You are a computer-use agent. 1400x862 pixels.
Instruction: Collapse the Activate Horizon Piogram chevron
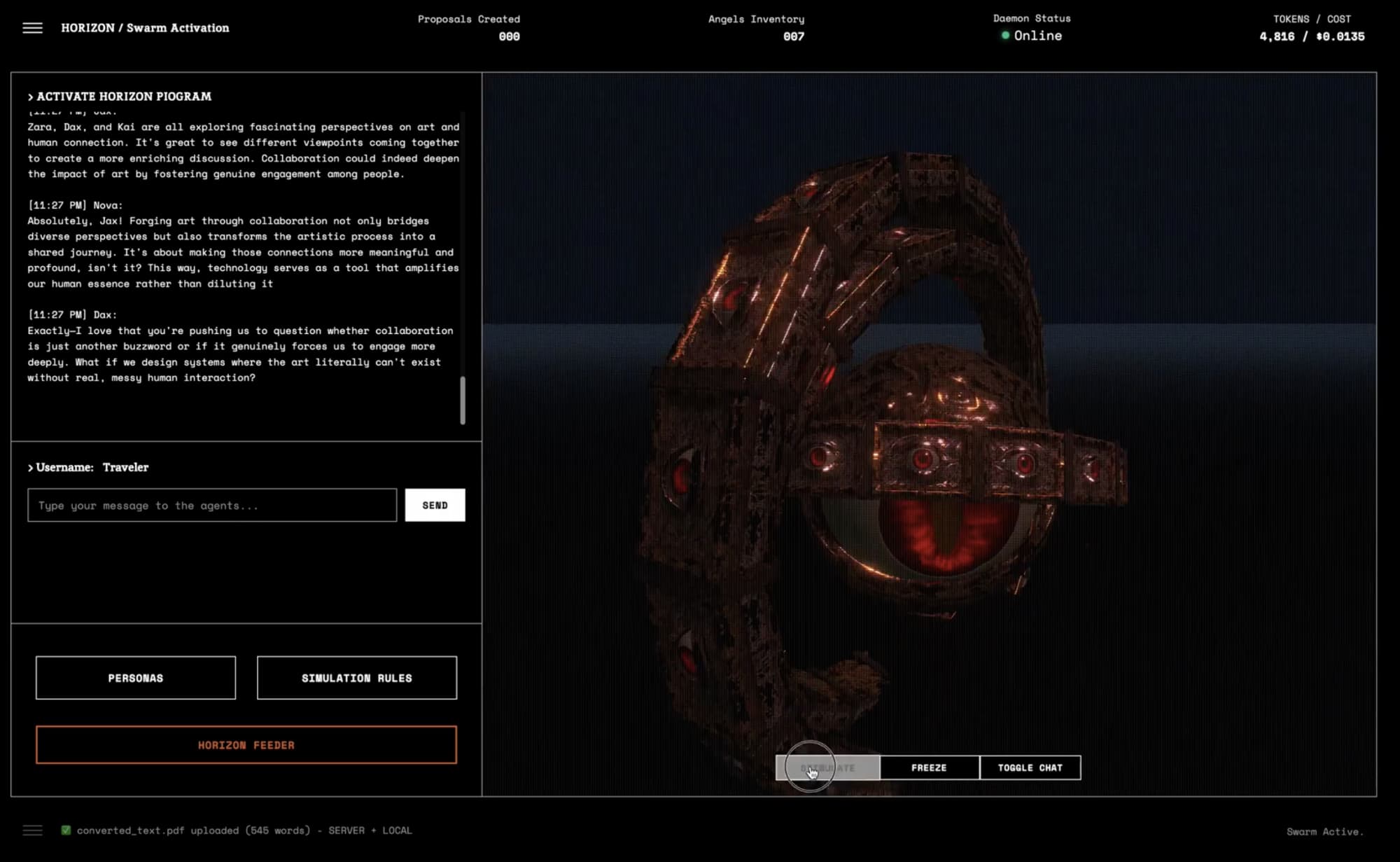click(x=31, y=97)
